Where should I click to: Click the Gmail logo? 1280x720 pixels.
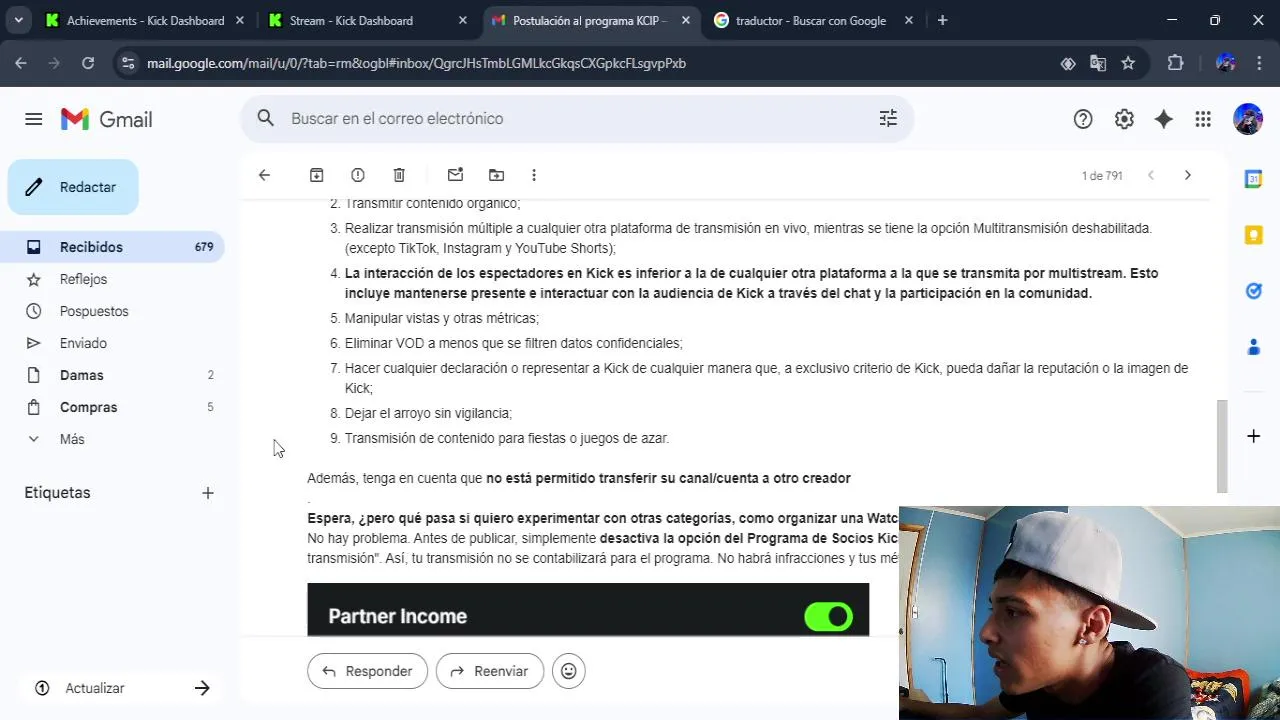(x=106, y=119)
